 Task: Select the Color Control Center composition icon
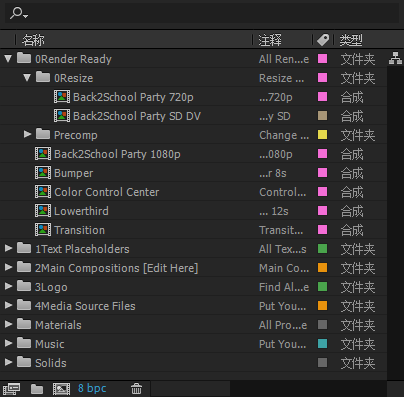43,192
